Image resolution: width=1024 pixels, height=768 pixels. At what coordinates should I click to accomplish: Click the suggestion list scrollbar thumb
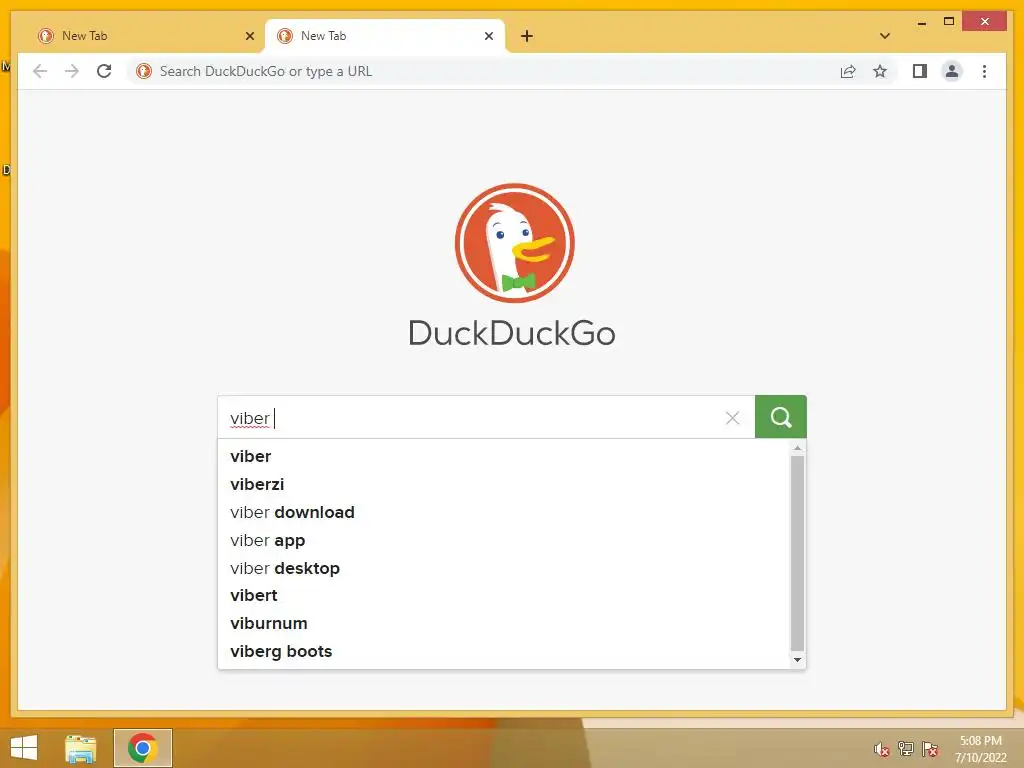click(797, 553)
